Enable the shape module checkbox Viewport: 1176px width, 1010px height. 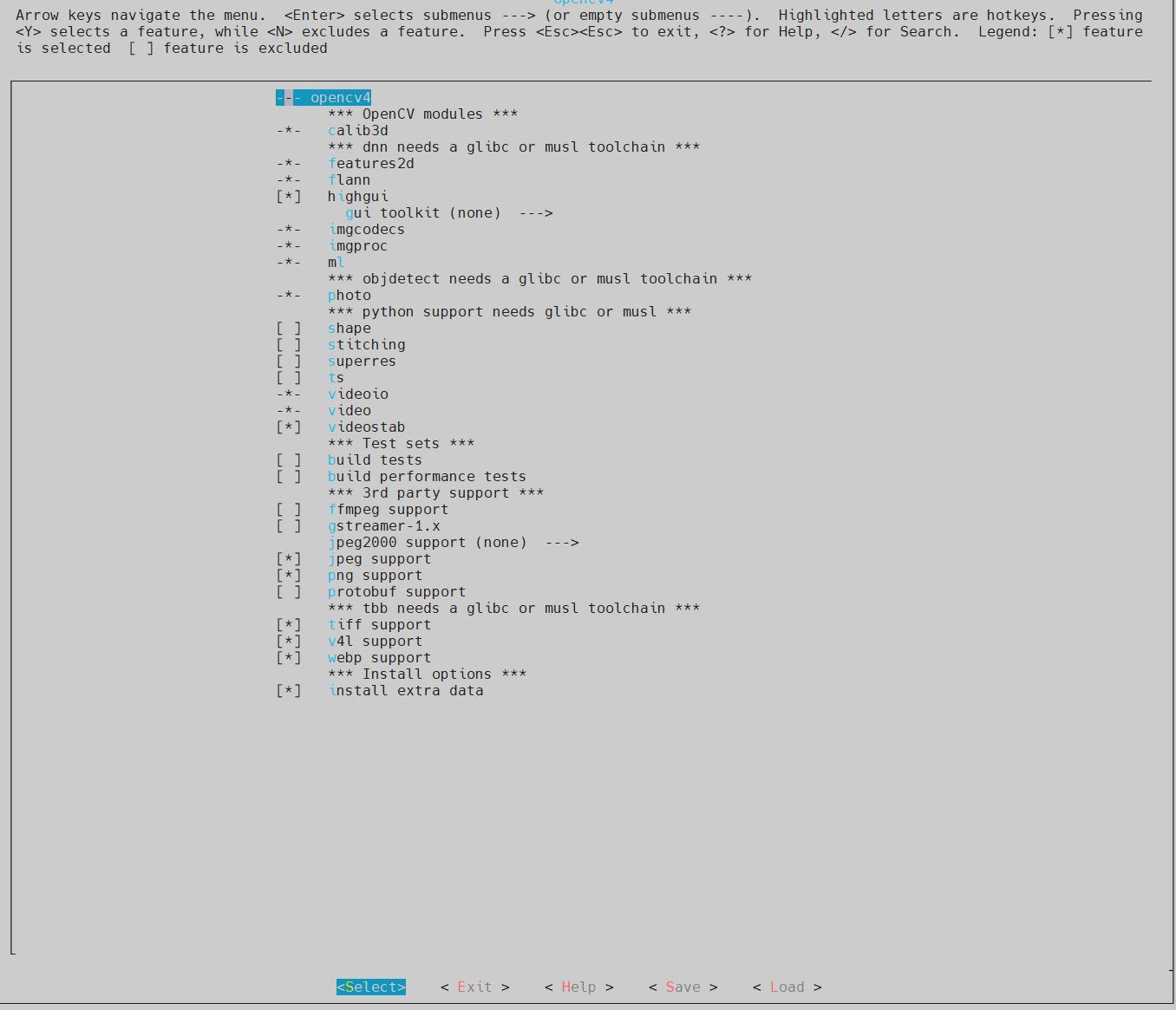[x=289, y=329]
